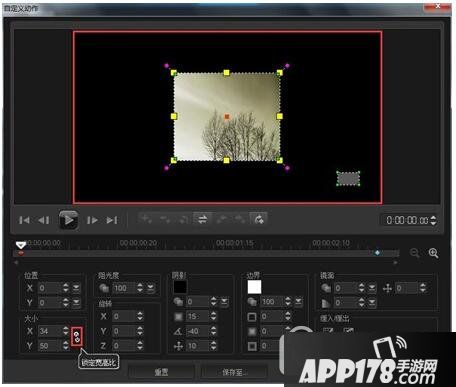The width and height of the screenshot is (456, 387).
Task: Jump to the end of the clip
Action: (112, 220)
